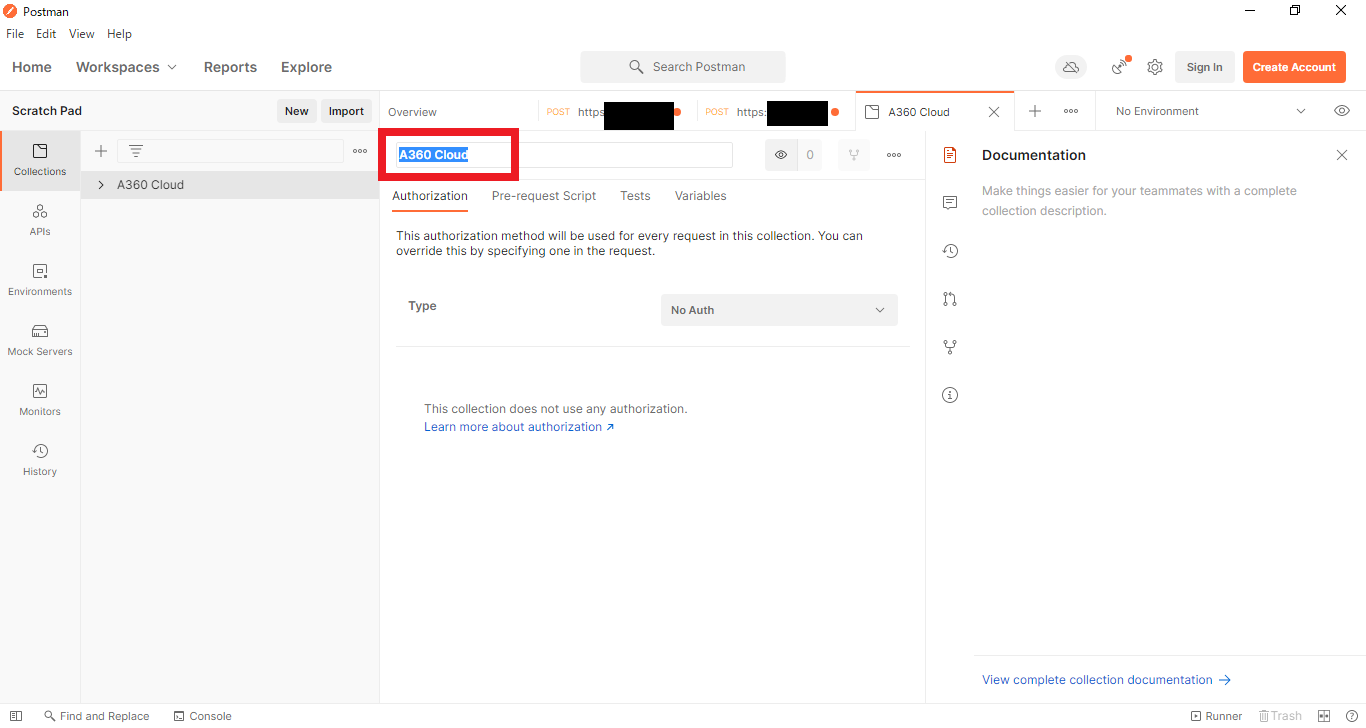
Task: Open the Collection Info icon
Action: coord(950,395)
